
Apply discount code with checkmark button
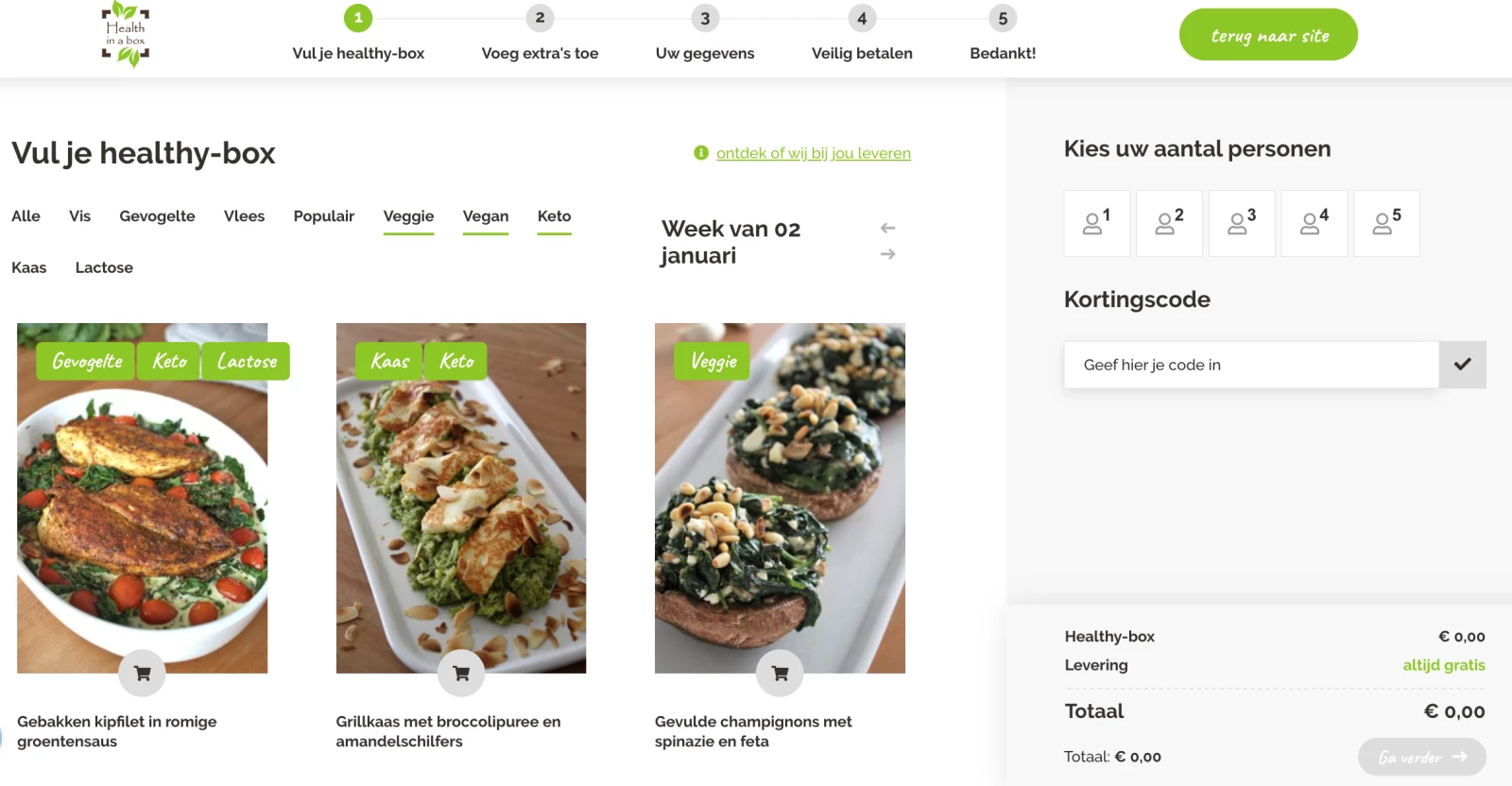(1462, 365)
